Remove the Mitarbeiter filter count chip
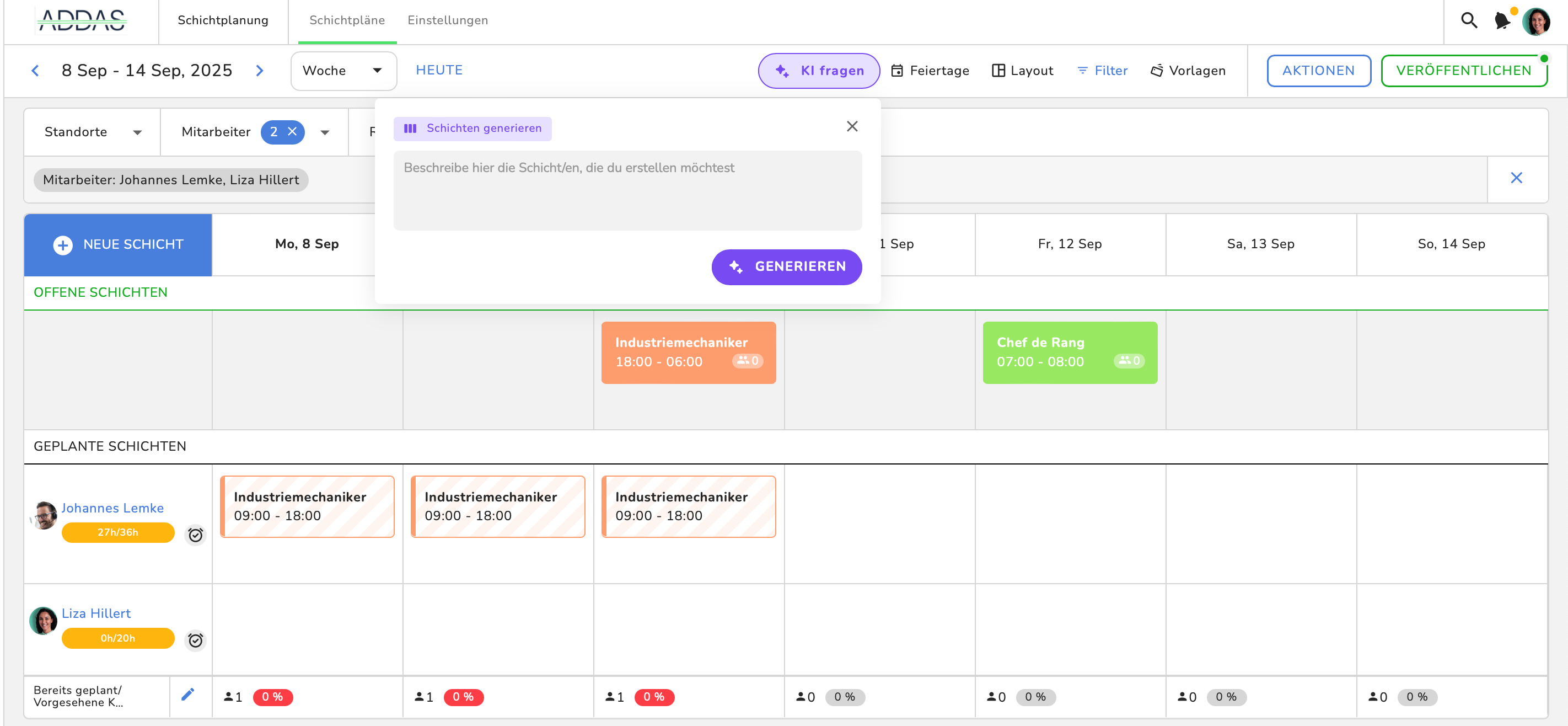The image size is (1568, 726). (292, 131)
